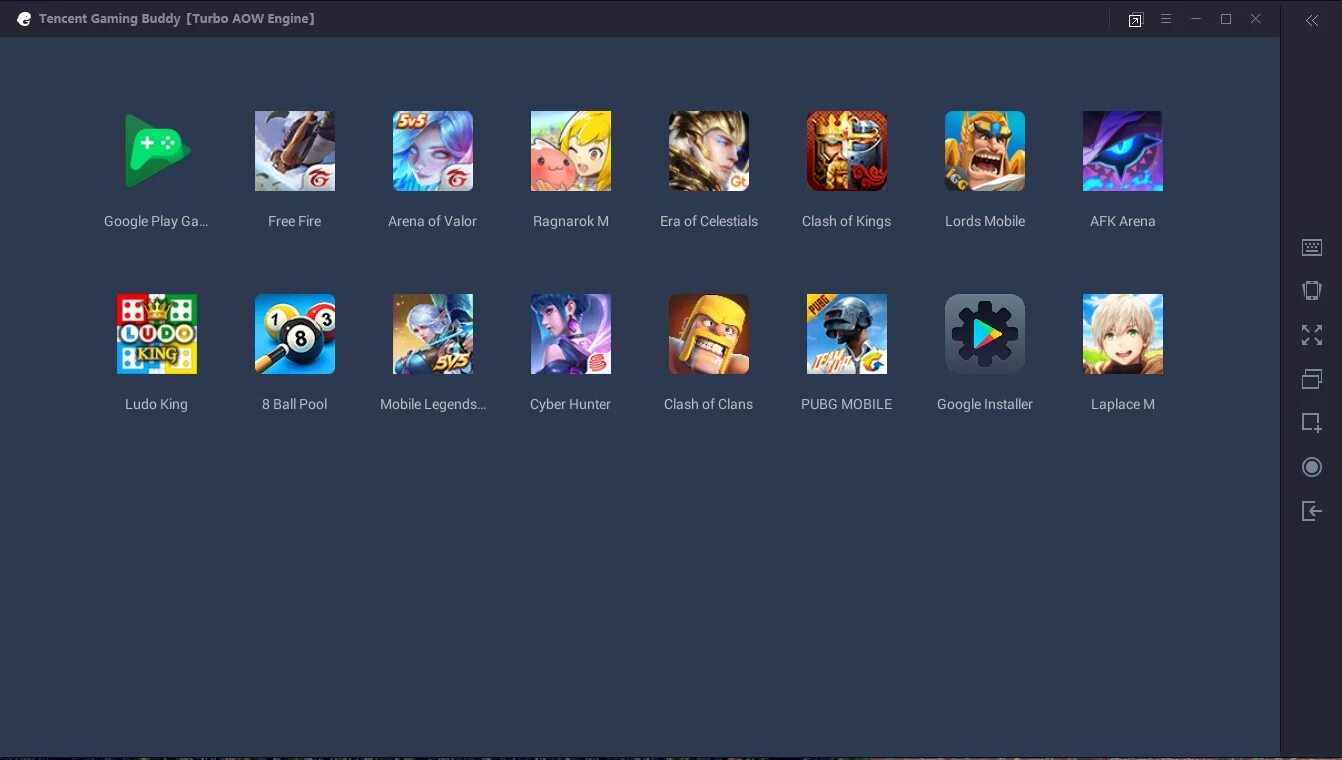Launch Free Fire game icon

click(x=295, y=151)
